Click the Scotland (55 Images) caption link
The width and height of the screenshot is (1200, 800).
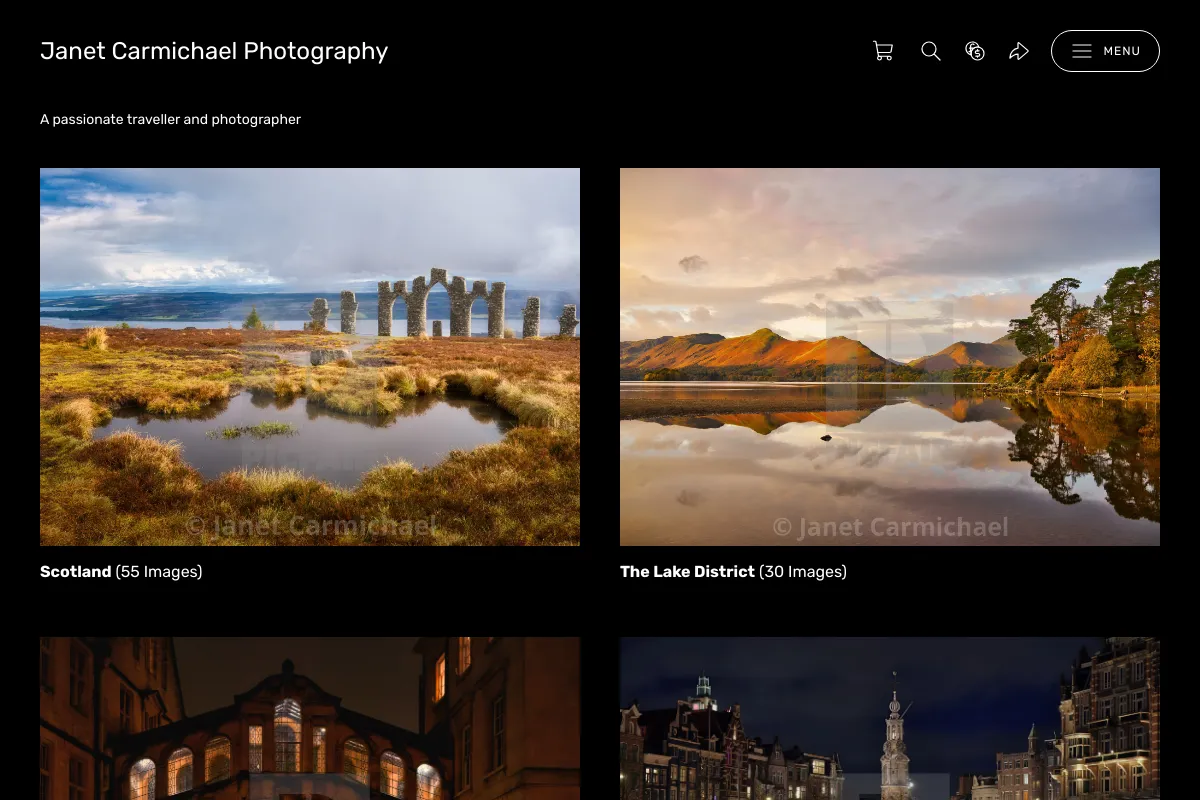click(121, 572)
